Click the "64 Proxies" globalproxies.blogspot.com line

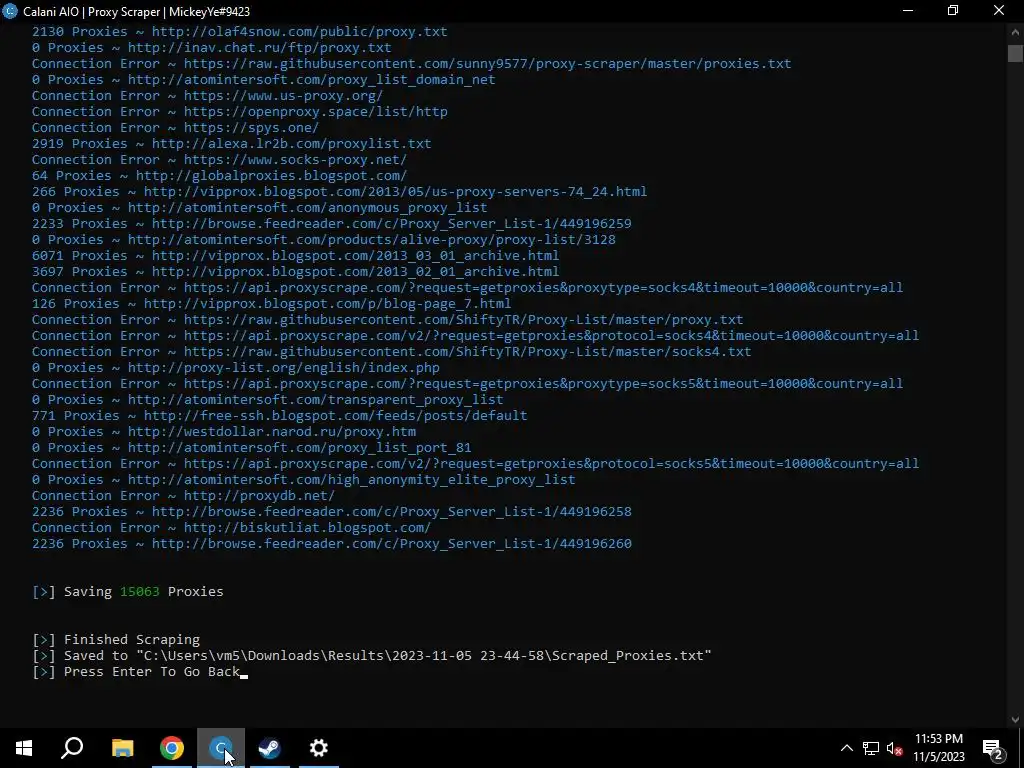click(x=219, y=175)
